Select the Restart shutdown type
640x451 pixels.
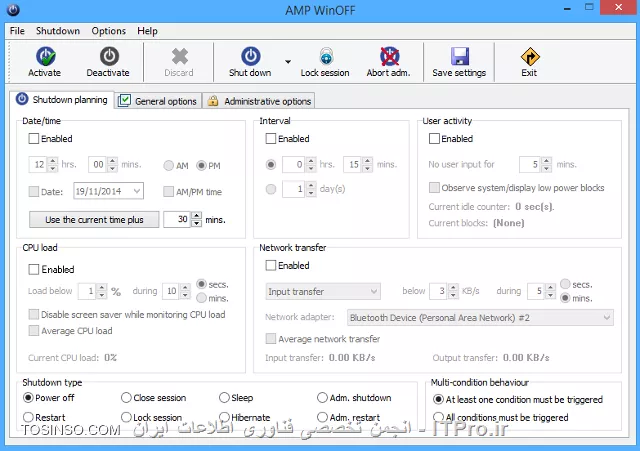28,417
